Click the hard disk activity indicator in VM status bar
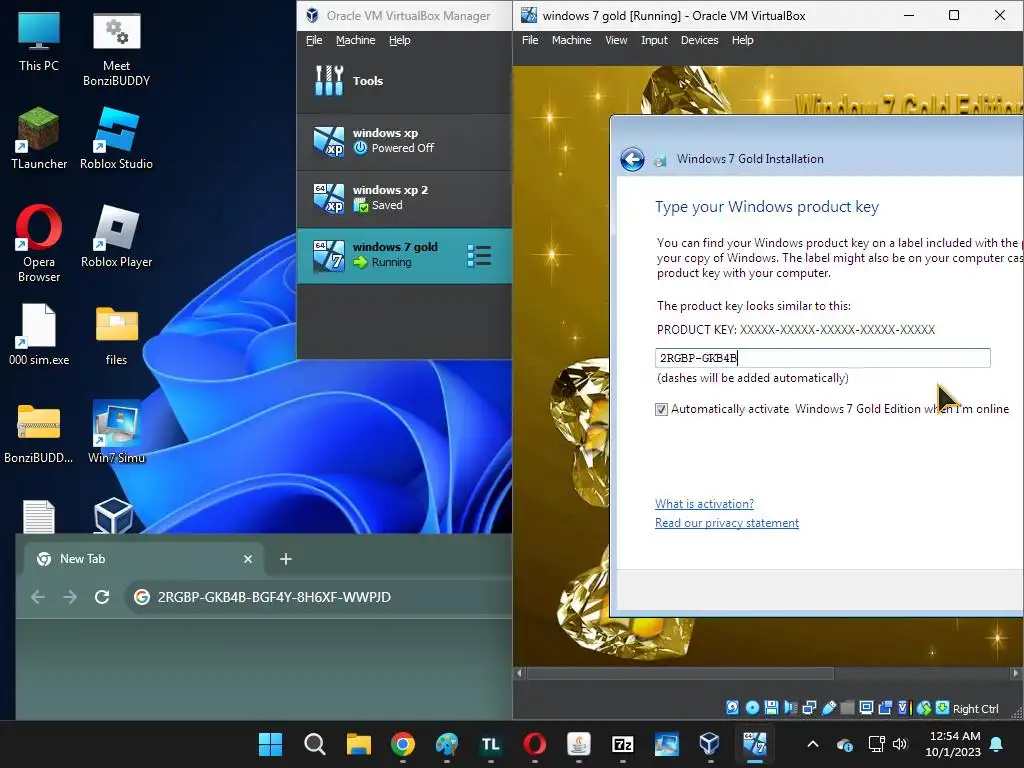This screenshot has width=1024, height=768. point(732,708)
